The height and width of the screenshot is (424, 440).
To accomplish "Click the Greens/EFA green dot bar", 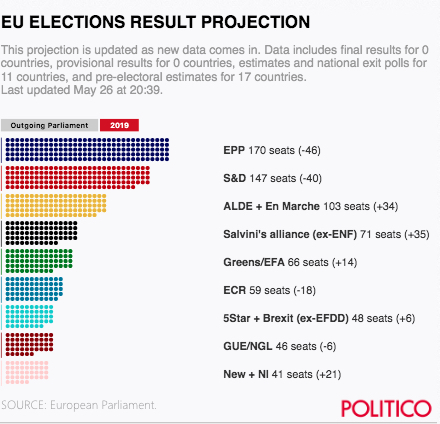I will [x=39, y=261].
